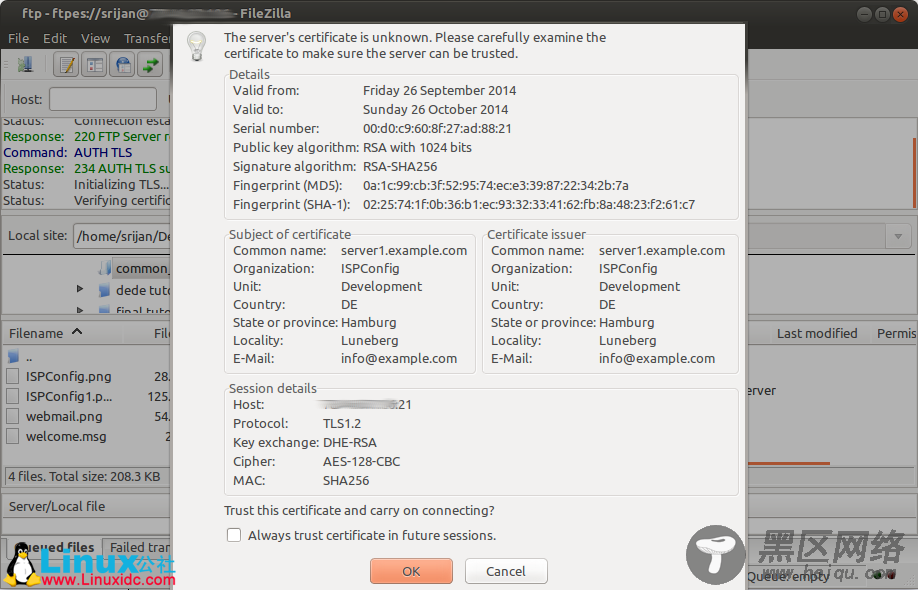This screenshot has height=590, width=918.
Task: Enable Always trust certificate in future sessions
Action: click(x=234, y=535)
